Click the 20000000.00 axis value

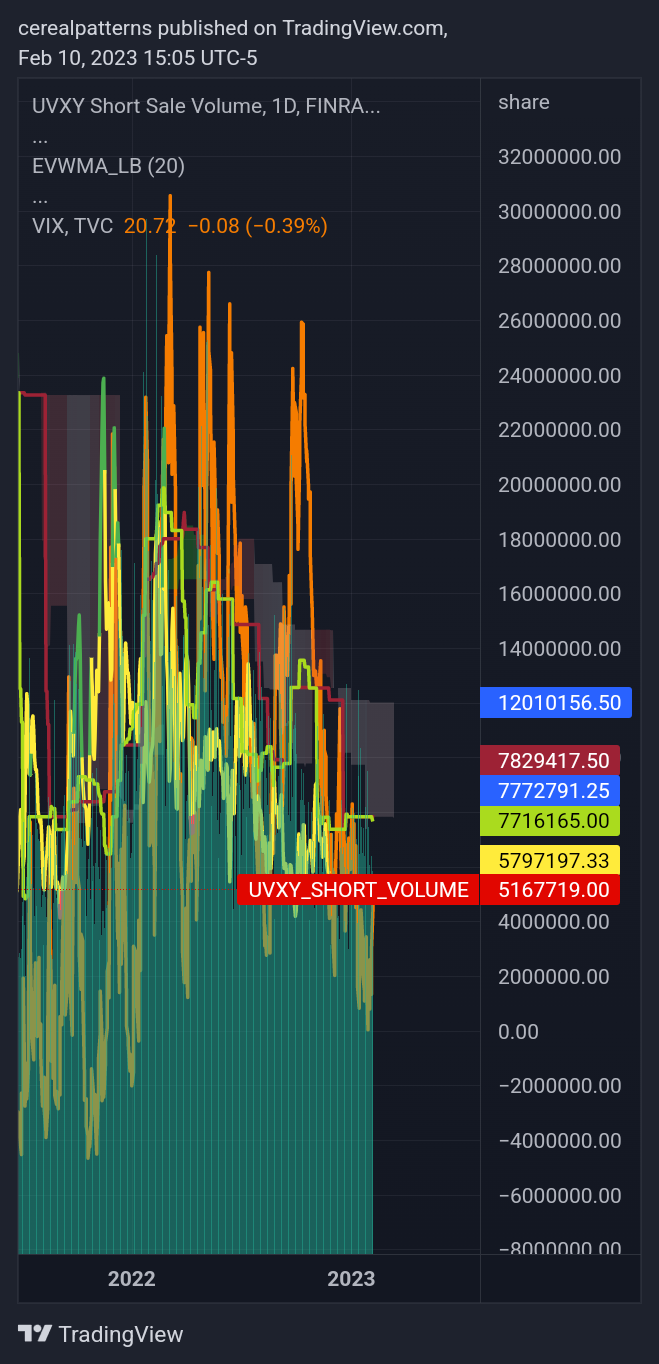[560, 485]
